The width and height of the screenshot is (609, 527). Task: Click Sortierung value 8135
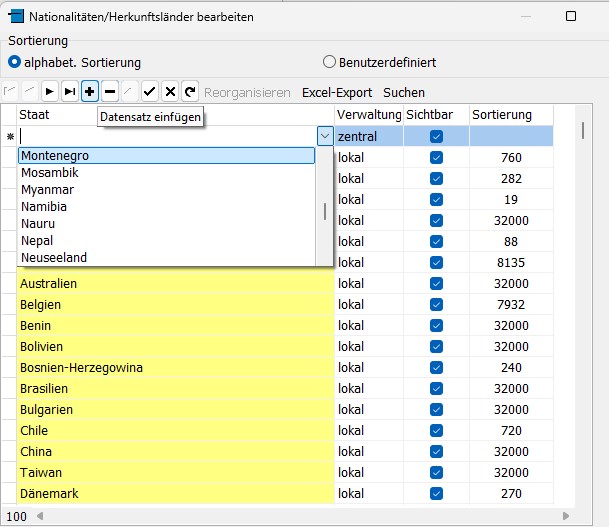pos(511,263)
